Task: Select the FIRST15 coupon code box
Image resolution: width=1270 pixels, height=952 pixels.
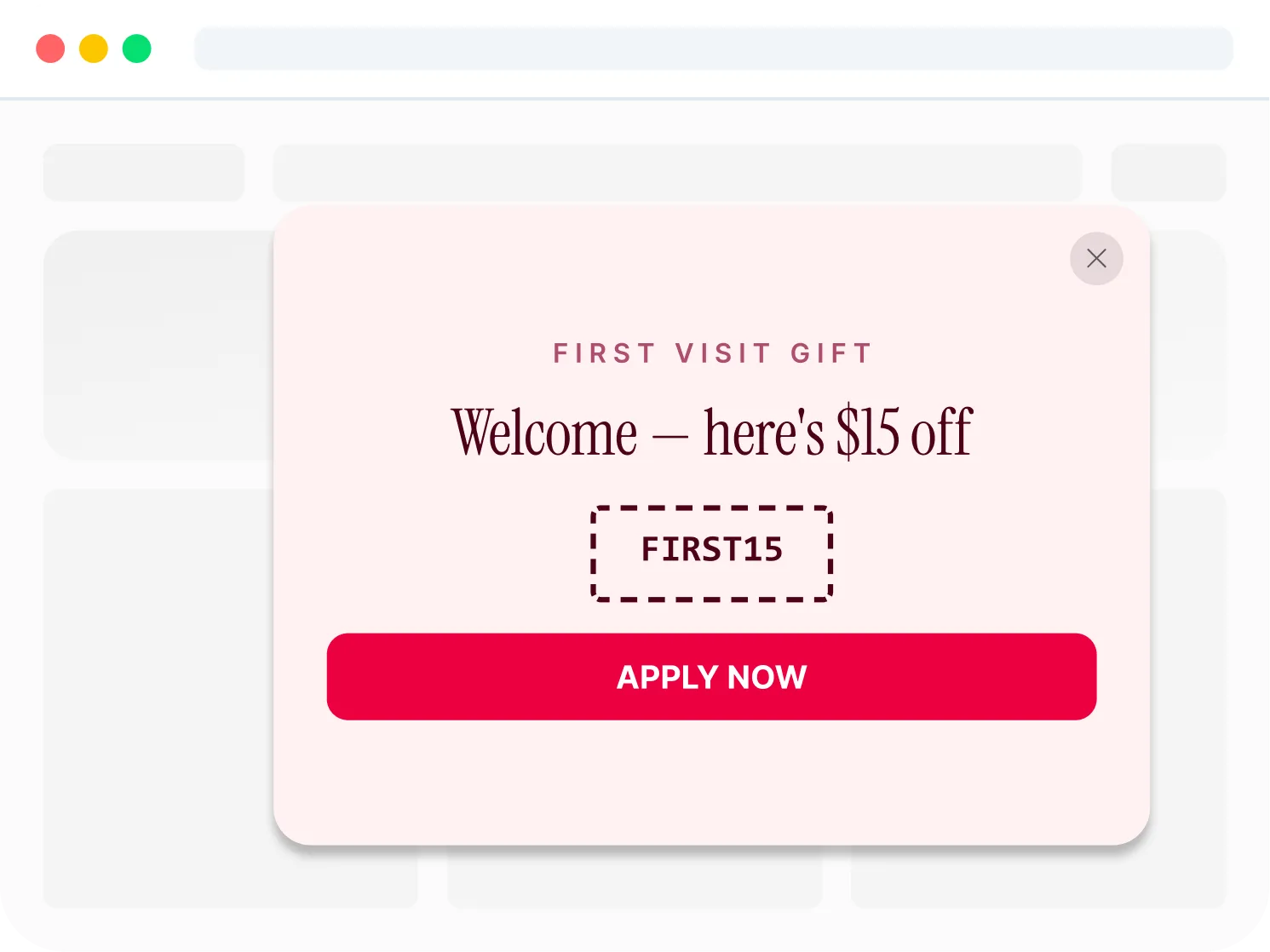Action: [711, 553]
